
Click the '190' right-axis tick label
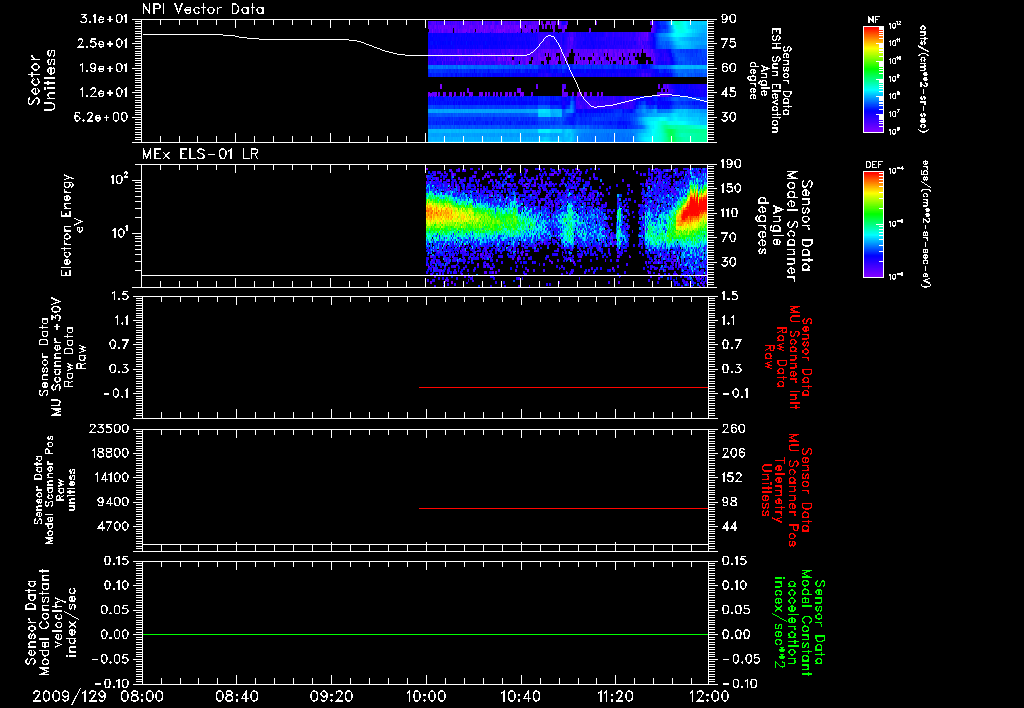731,163
